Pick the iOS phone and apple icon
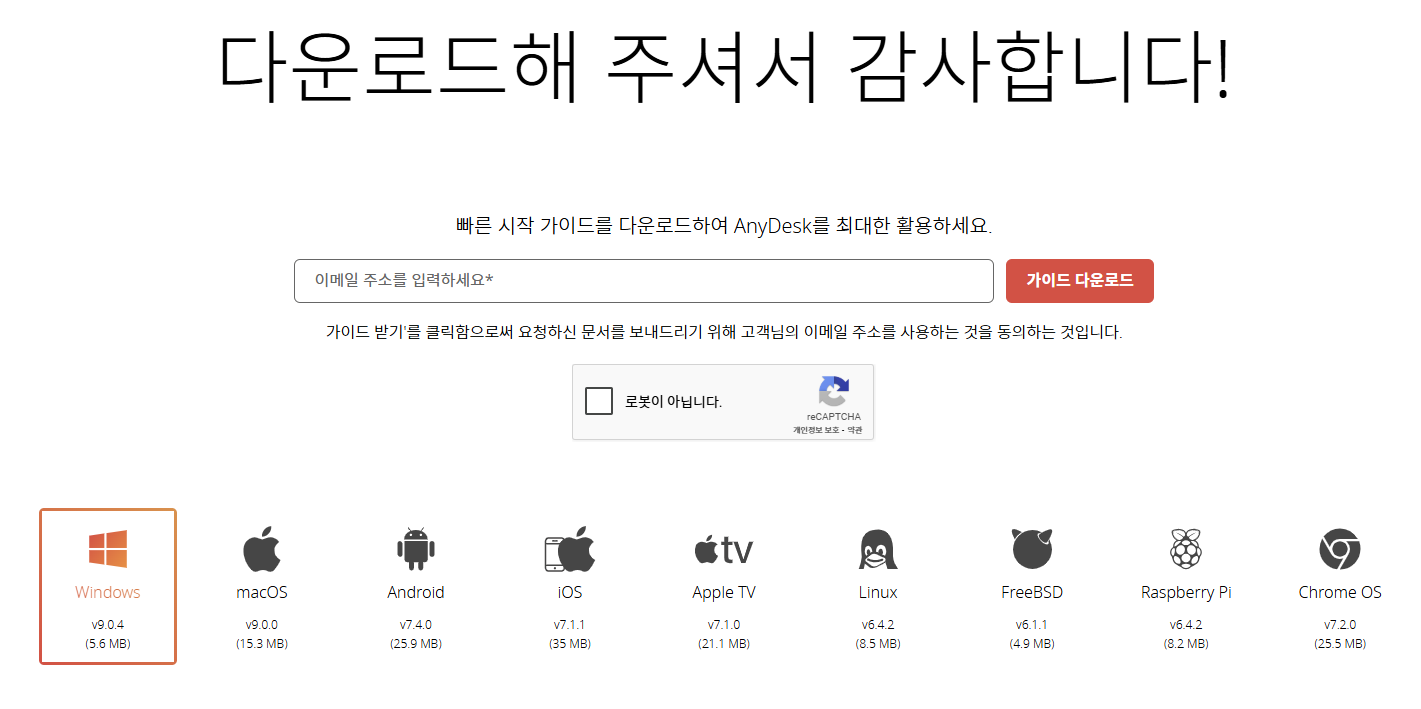 click(x=570, y=550)
